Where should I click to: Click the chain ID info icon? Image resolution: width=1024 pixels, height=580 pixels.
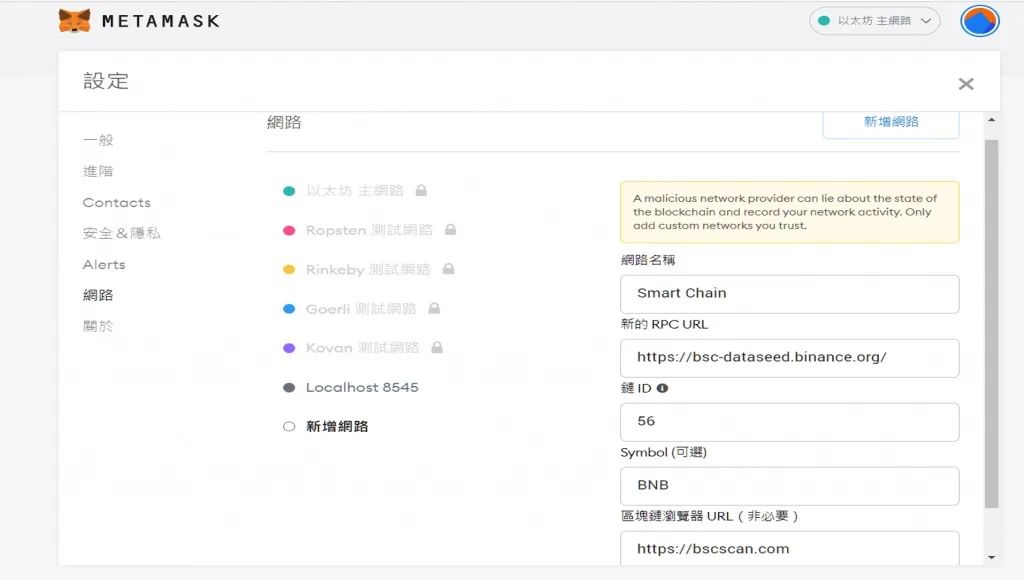662,388
